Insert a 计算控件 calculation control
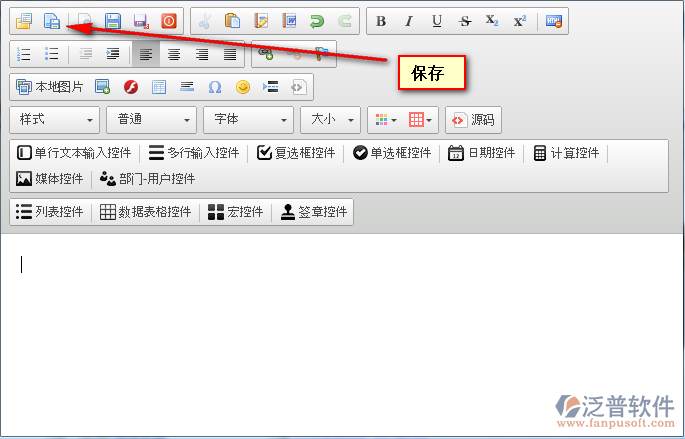Viewport: 685px width, 439px height. 566,153
